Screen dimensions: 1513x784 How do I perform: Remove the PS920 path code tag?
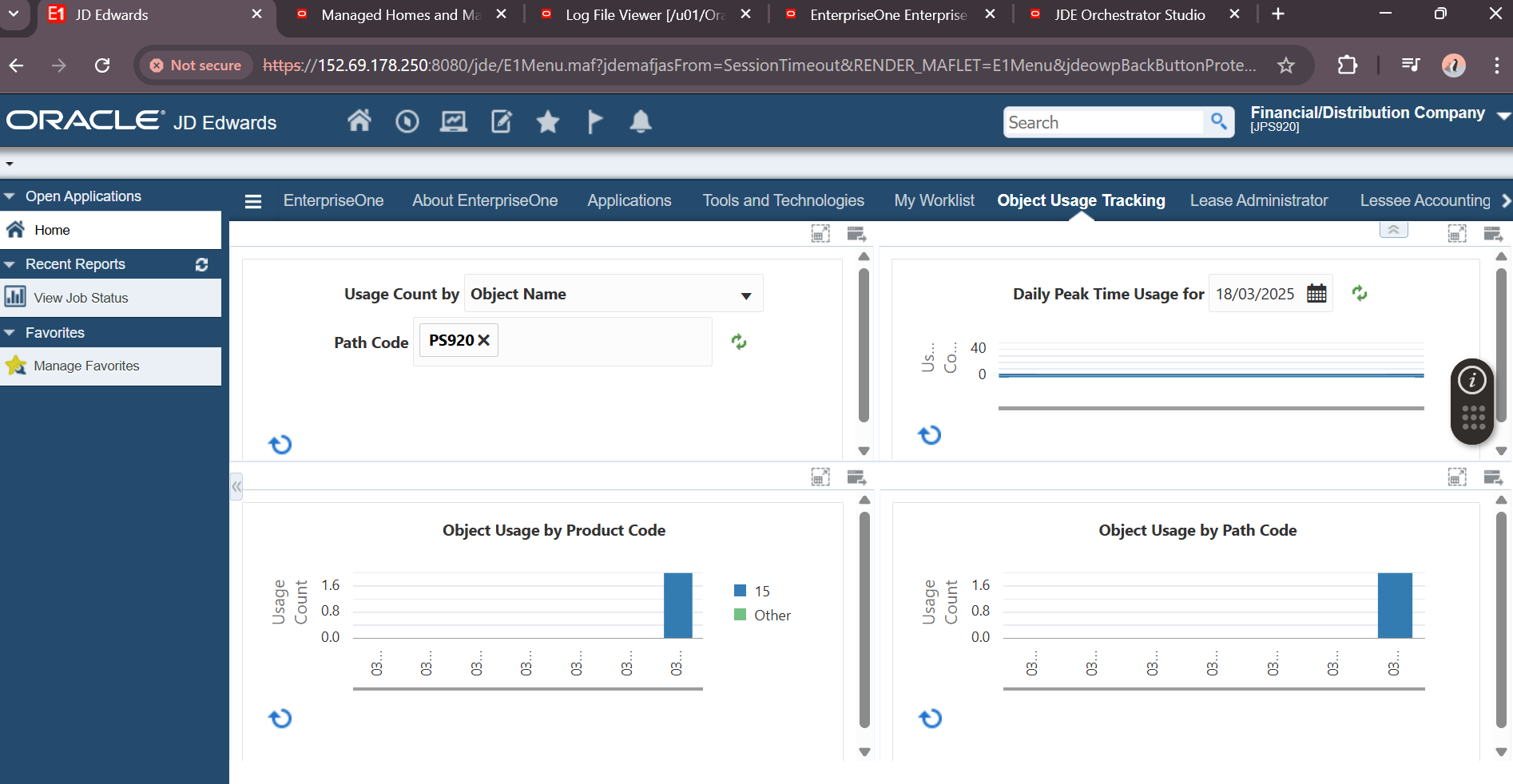pyautogui.click(x=484, y=341)
